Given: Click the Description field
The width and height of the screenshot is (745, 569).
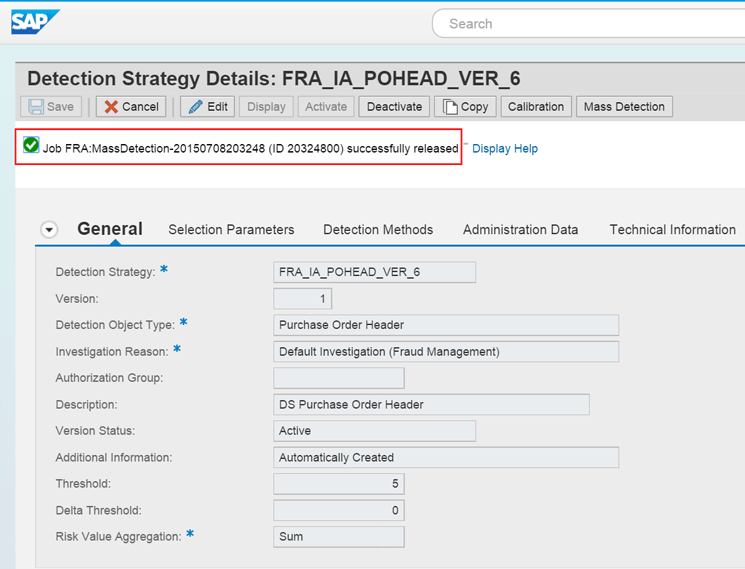Looking at the screenshot, I should [431, 404].
